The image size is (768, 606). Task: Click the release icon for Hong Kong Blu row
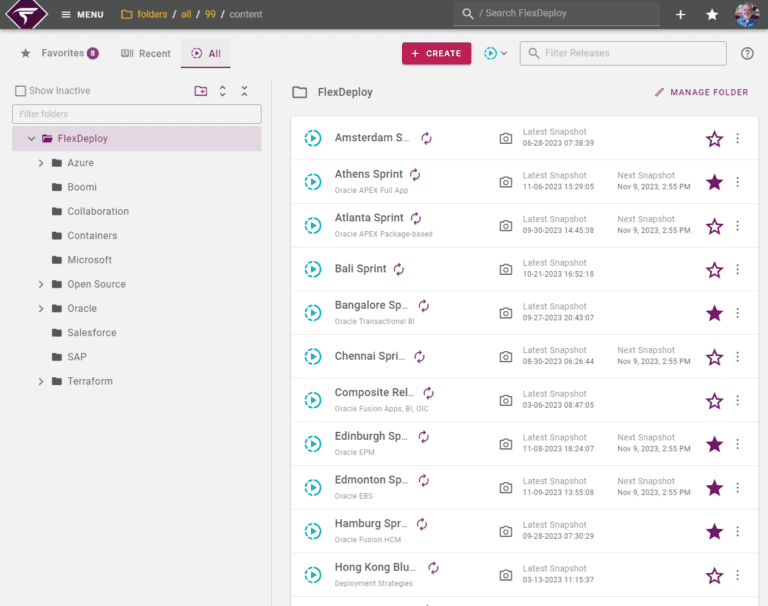coord(313,575)
